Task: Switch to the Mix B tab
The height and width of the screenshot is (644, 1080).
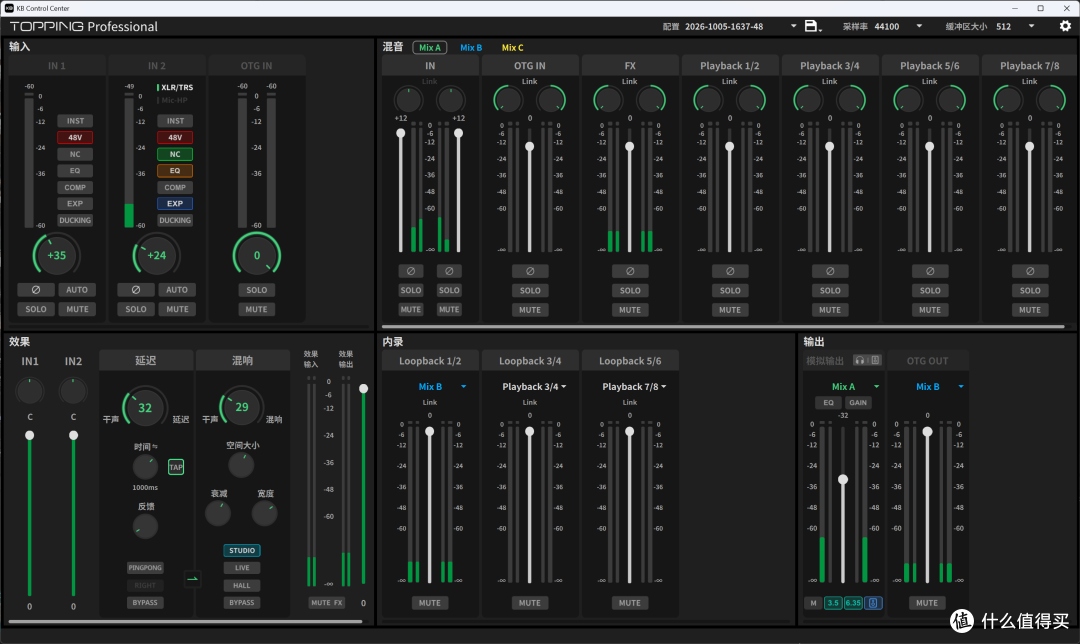Action: pyautogui.click(x=471, y=48)
